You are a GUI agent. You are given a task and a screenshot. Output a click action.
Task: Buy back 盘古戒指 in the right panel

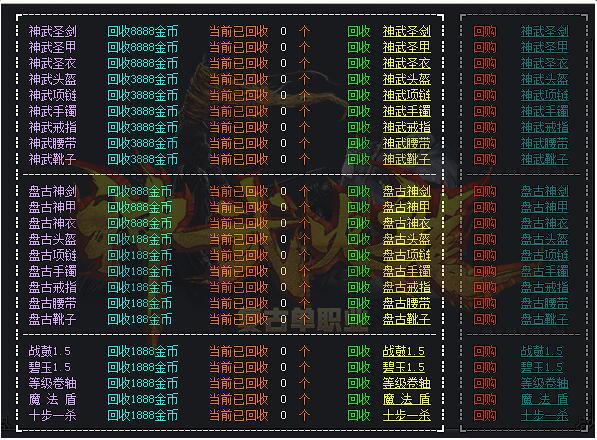click(544, 287)
